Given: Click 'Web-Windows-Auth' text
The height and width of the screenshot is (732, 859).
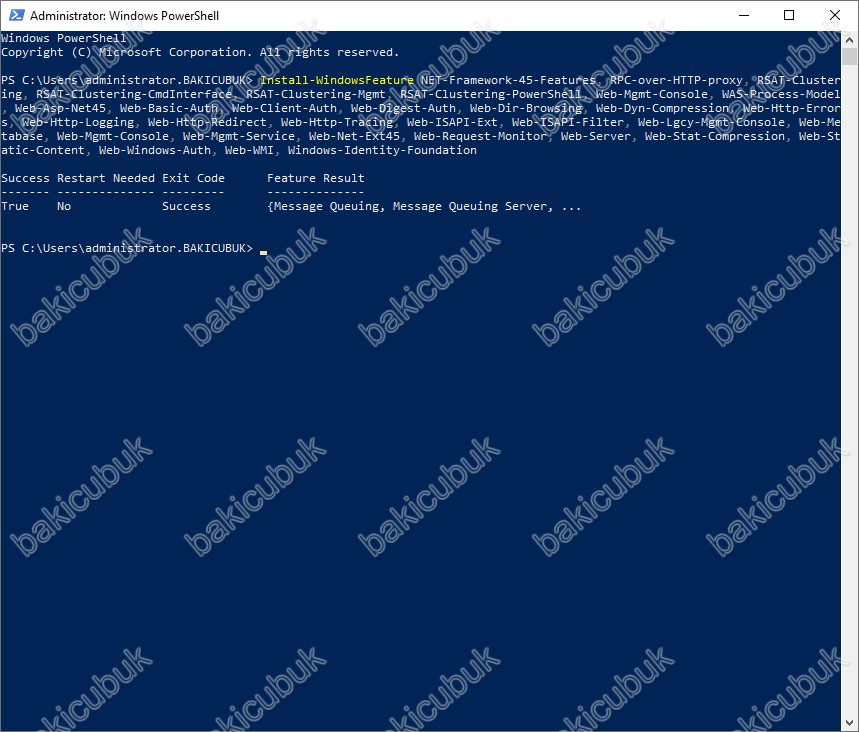Looking at the screenshot, I should point(155,150).
